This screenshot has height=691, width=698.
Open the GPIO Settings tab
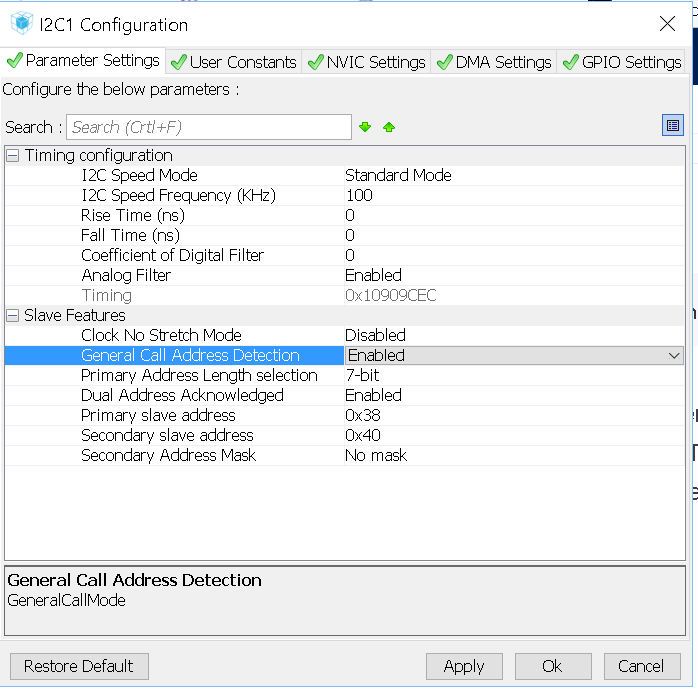[x=621, y=62]
